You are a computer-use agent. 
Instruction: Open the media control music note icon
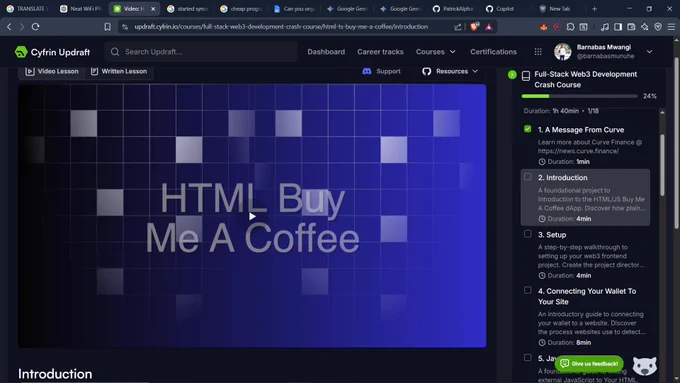[x=605, y=27]
